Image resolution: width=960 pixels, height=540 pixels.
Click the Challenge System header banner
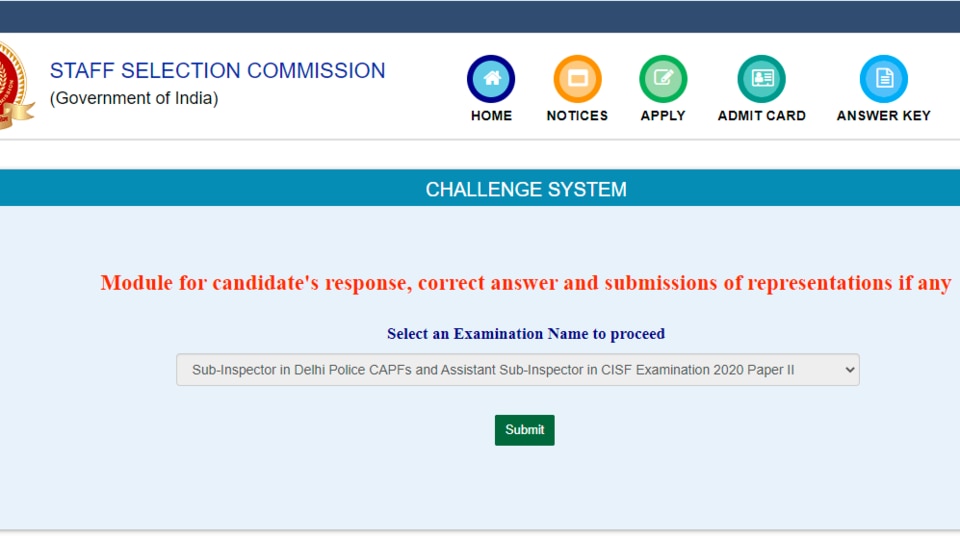click(x=480, y=189)
